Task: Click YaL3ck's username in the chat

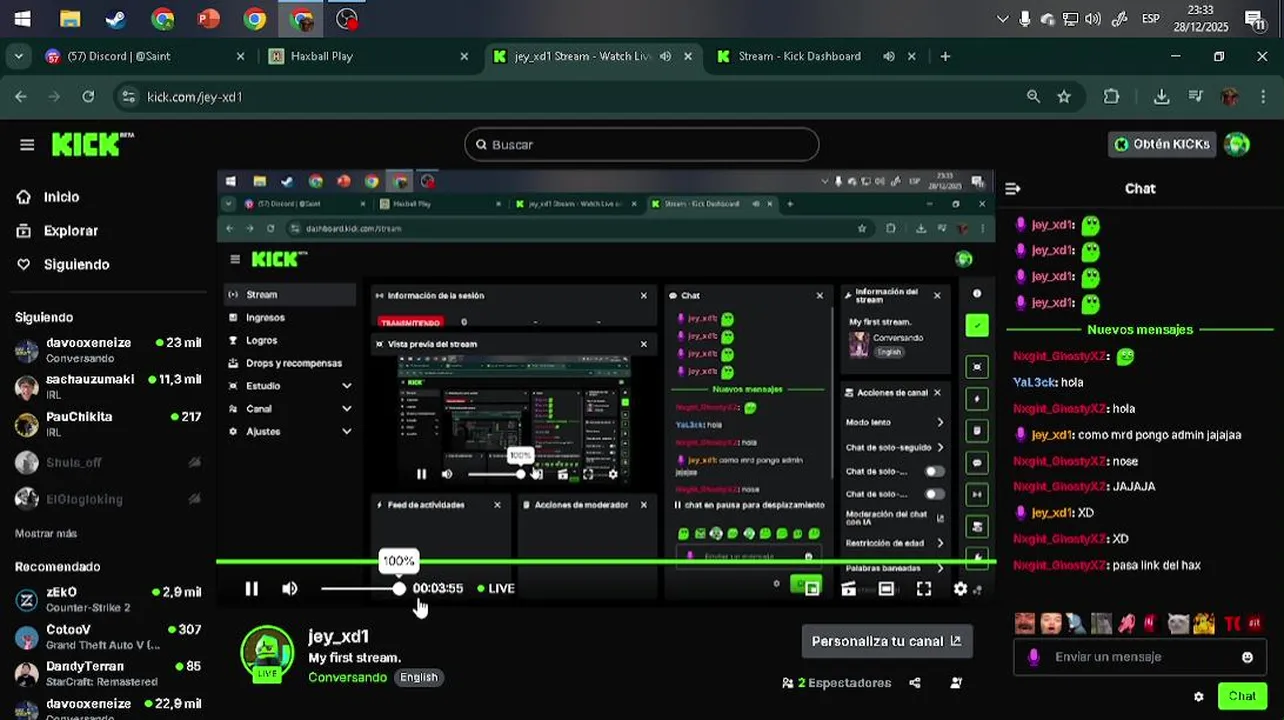Action: click(1033, 382)
